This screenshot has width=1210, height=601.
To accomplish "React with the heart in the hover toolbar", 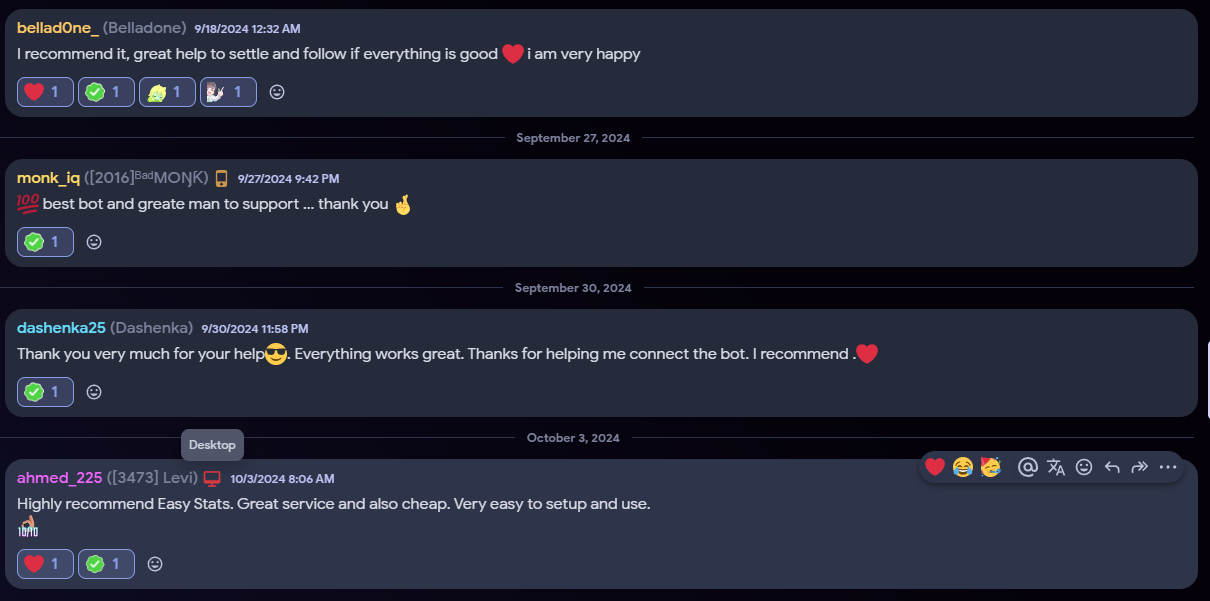I will click(935, 467).
